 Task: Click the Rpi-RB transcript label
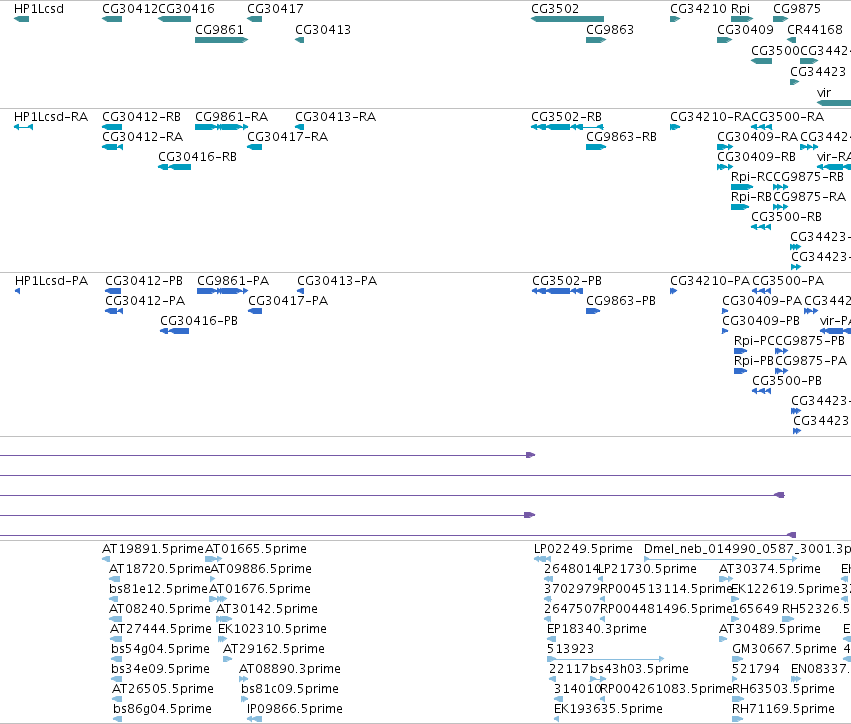point(751,197)
